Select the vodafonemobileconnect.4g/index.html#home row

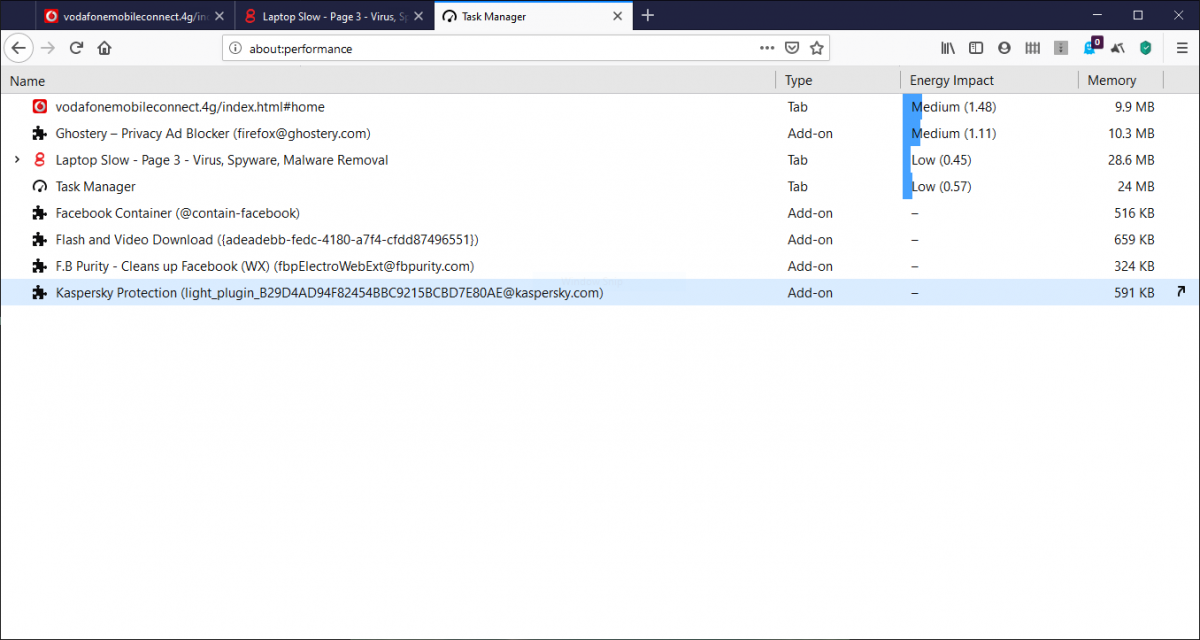[x=600, y=107]
